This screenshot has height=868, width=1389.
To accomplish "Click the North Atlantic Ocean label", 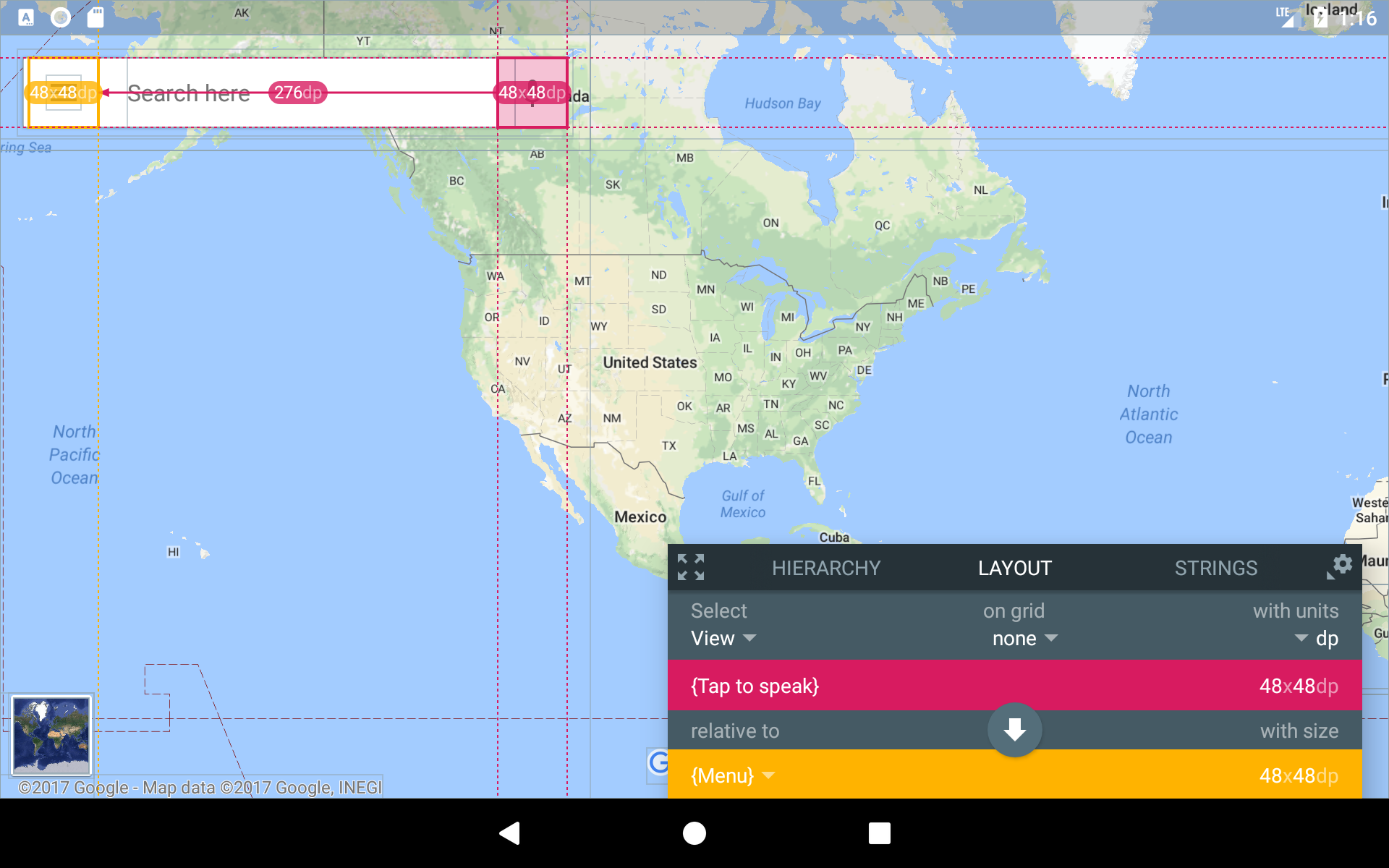I will 1149,414.
